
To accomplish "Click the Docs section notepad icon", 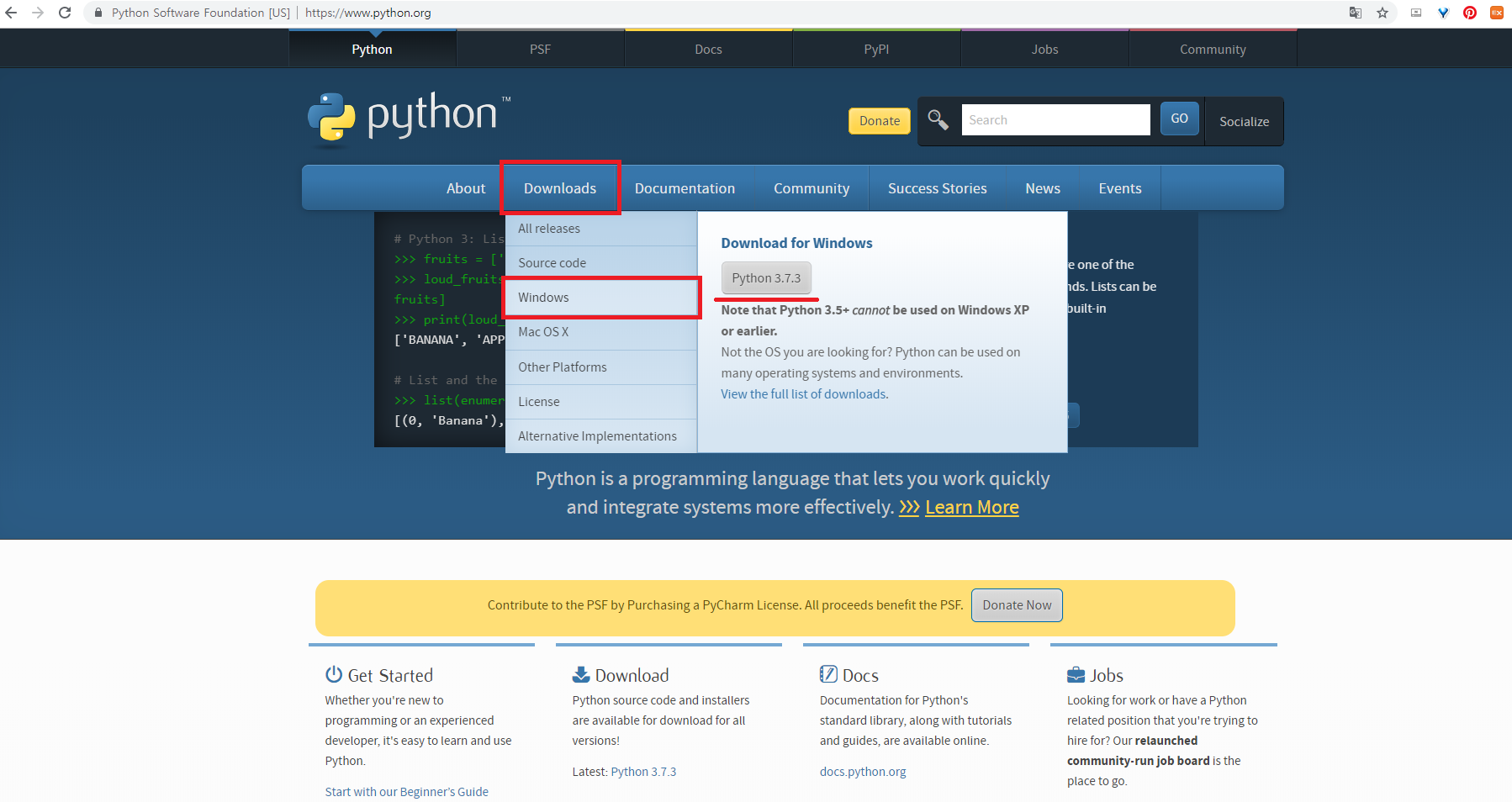I will coord(828,674).
